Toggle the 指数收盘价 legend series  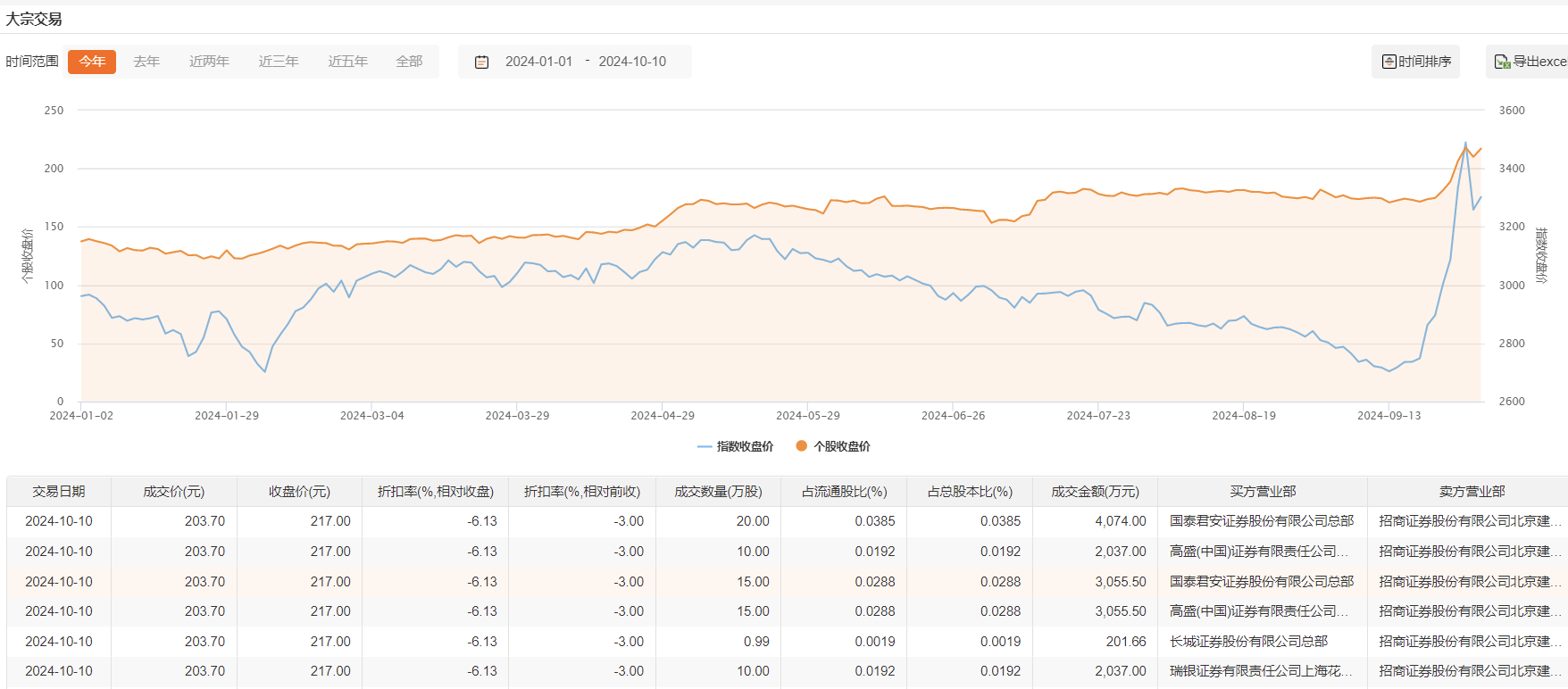(735, 446)
